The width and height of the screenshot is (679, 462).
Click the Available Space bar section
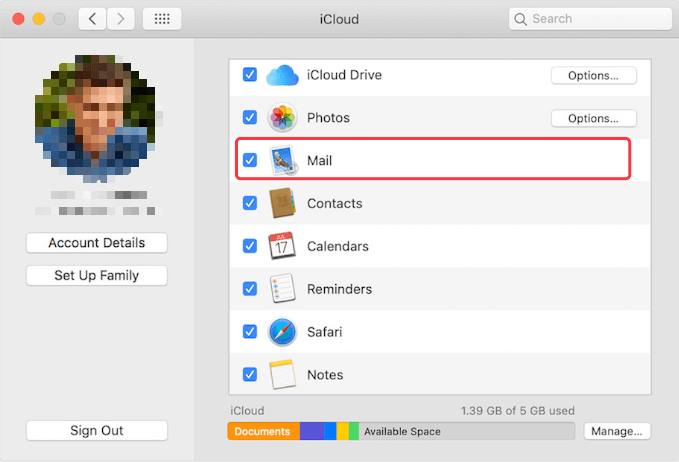point(467,431)
